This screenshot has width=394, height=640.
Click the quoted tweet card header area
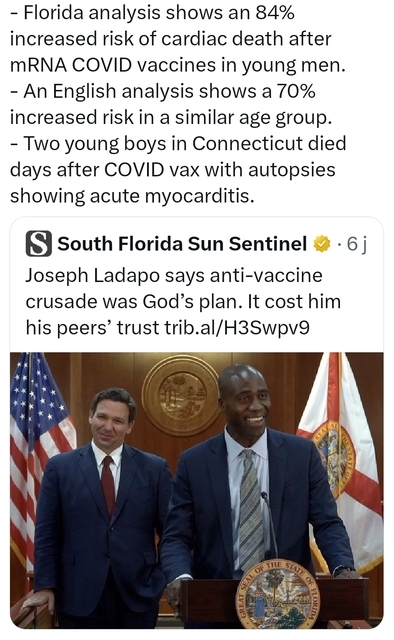[196, 244]
